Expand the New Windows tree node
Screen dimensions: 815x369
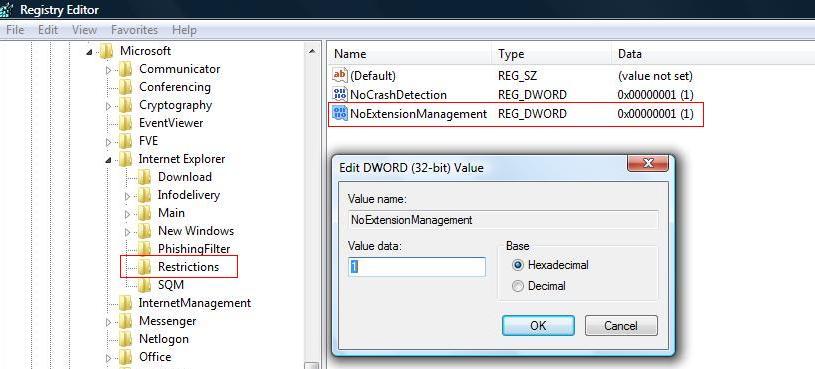pyautogui.click(x=127, y=232)
